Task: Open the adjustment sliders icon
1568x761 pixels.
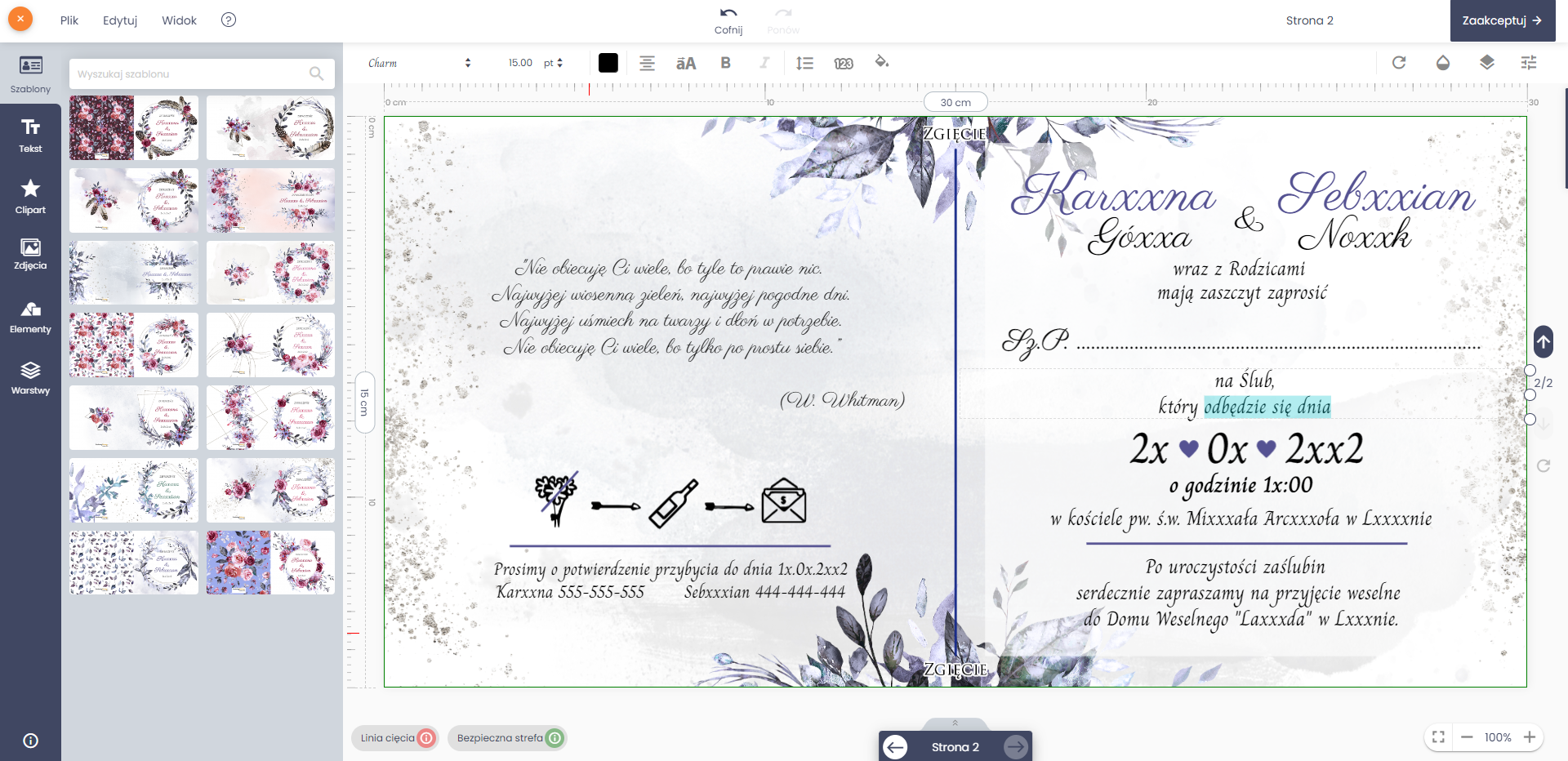Action: [1529, 62]
